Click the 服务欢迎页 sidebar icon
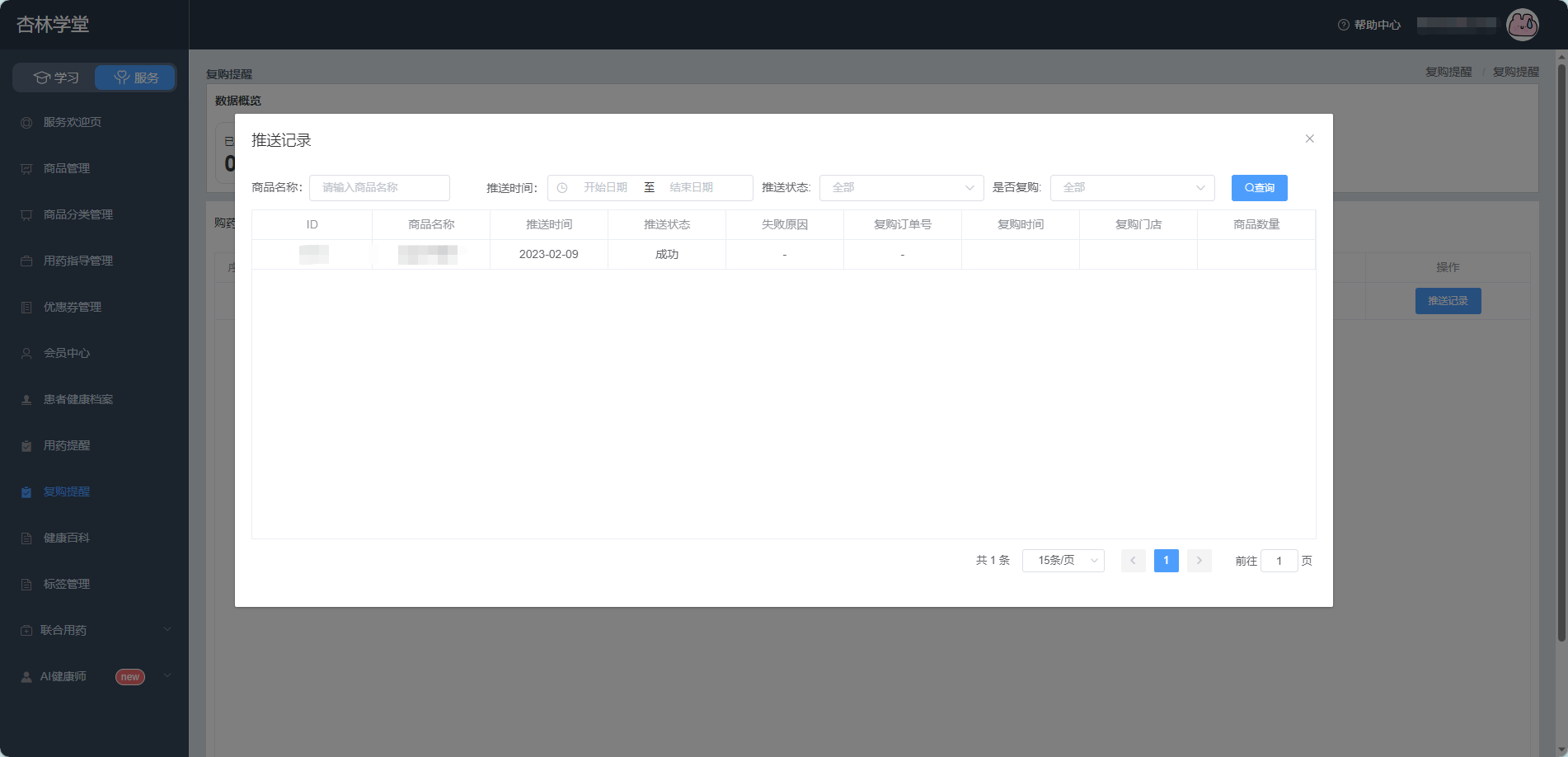This screenshot has height=757, width=1568. pos(26,123)
